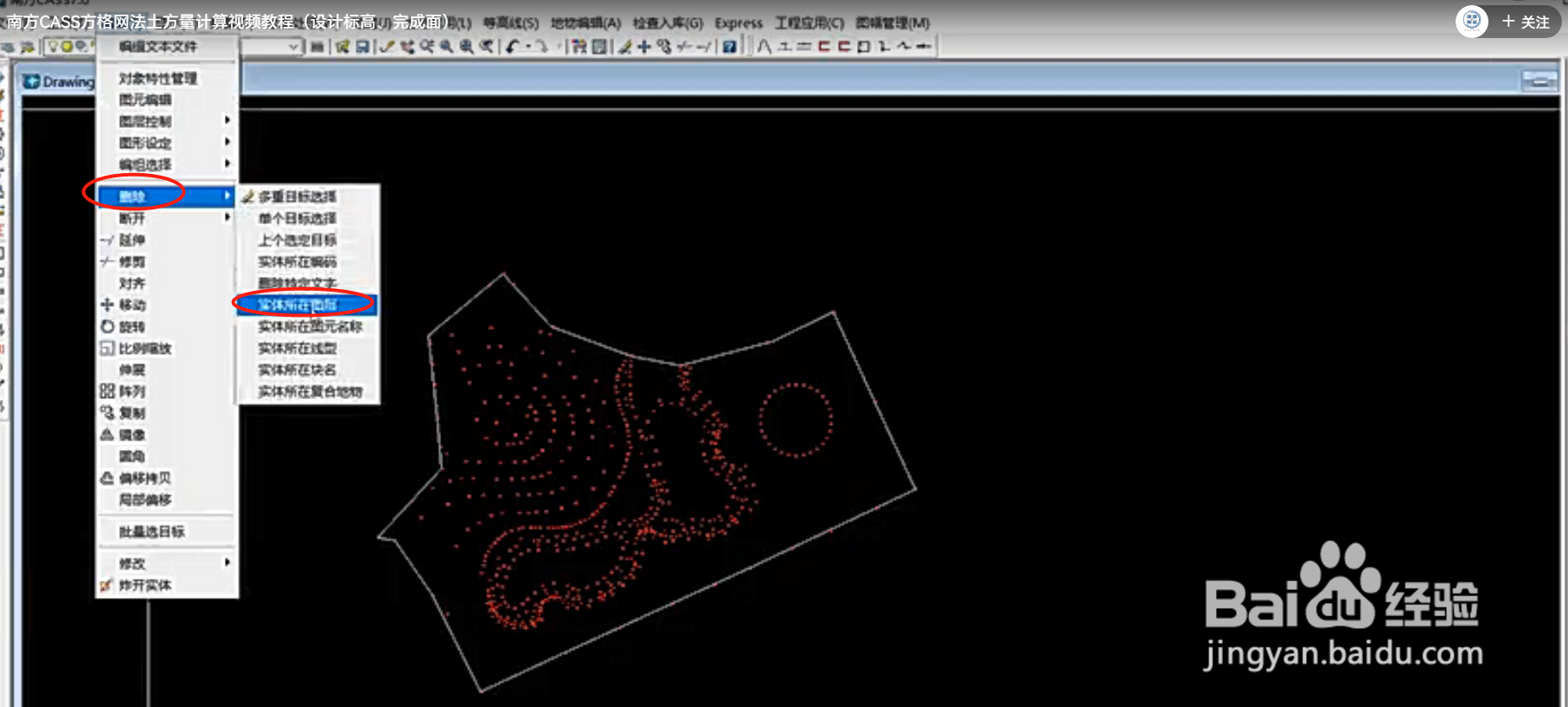Click the save disk toolbar icon
The height and width of the screenshot is (707, 1568).
(362, 47)
